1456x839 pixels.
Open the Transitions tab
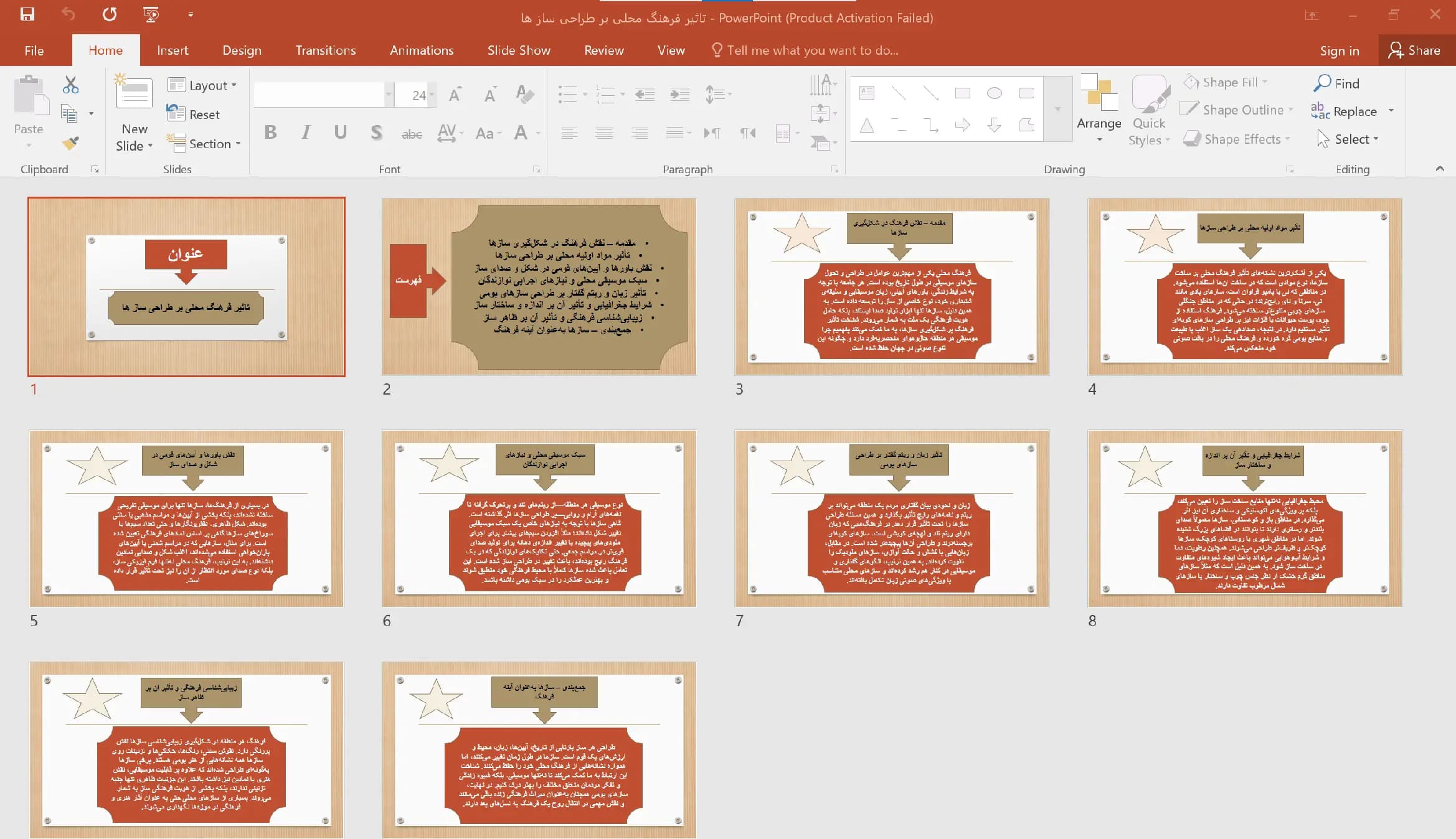click(326, 50)
